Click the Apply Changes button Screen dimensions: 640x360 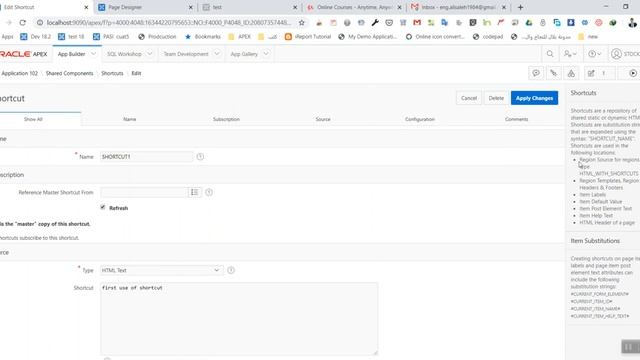point(534,98)
